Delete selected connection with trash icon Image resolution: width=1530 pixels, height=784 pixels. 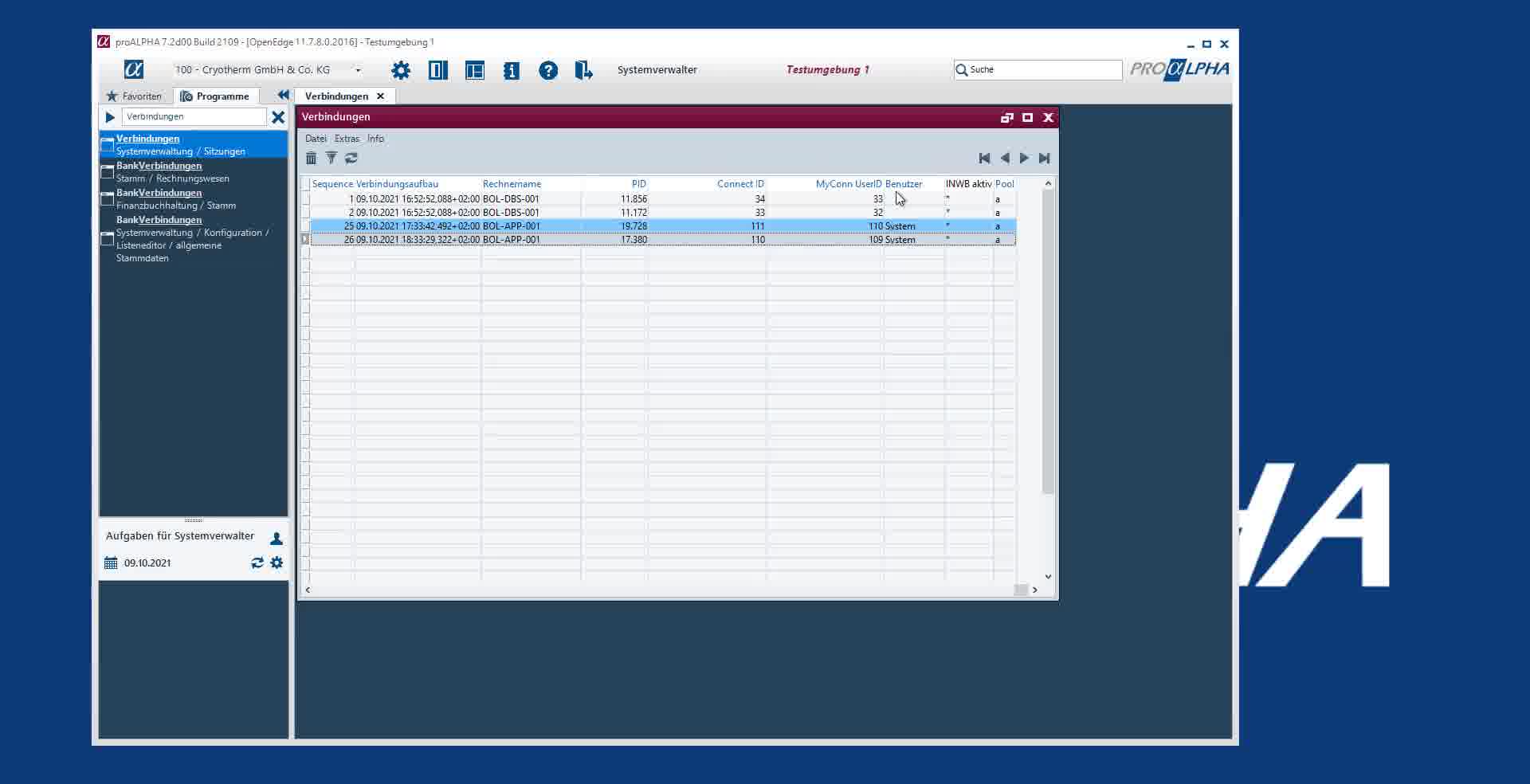(x=312, y=158)
